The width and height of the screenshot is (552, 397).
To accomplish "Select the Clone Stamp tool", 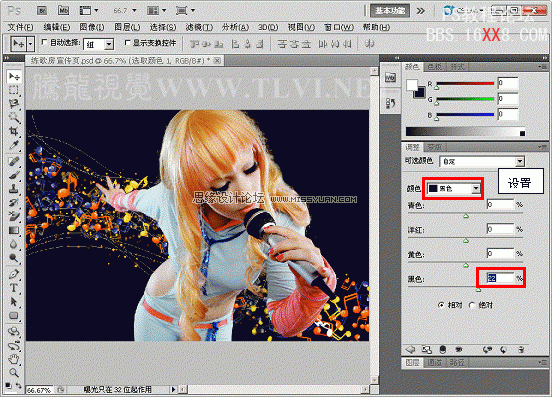I will coord(14,189).
